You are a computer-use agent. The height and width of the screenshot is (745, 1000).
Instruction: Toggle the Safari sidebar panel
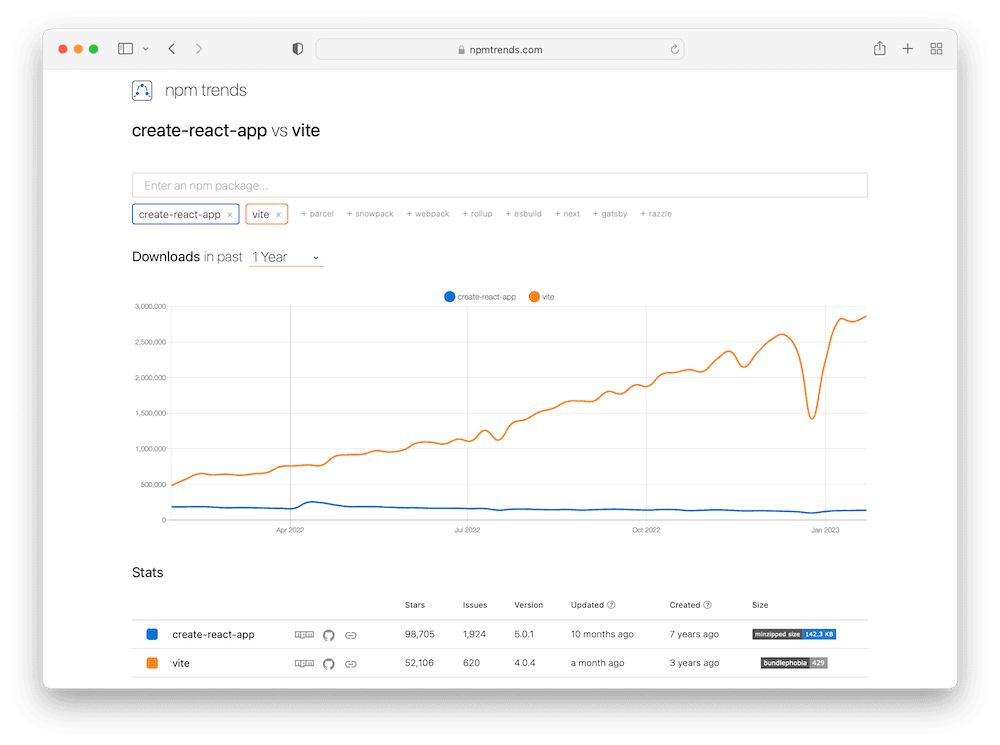tap(124, 48)
